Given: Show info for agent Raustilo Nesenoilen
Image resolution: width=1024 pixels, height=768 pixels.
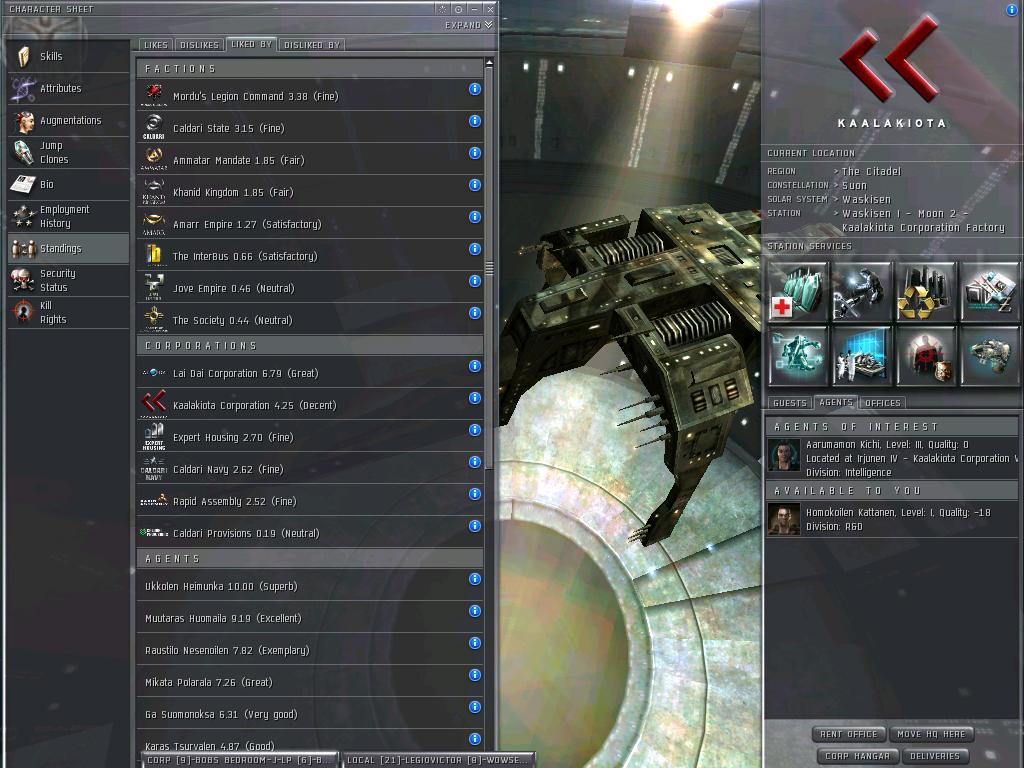Looking at the screenshot, I should 475,643.
